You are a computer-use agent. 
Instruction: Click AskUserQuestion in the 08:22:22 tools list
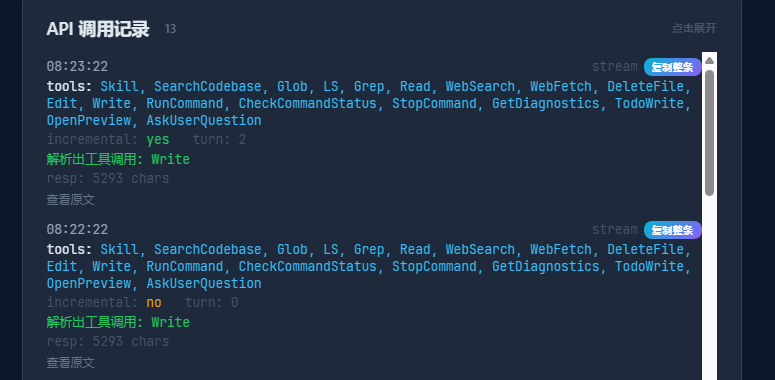(204, 284)
